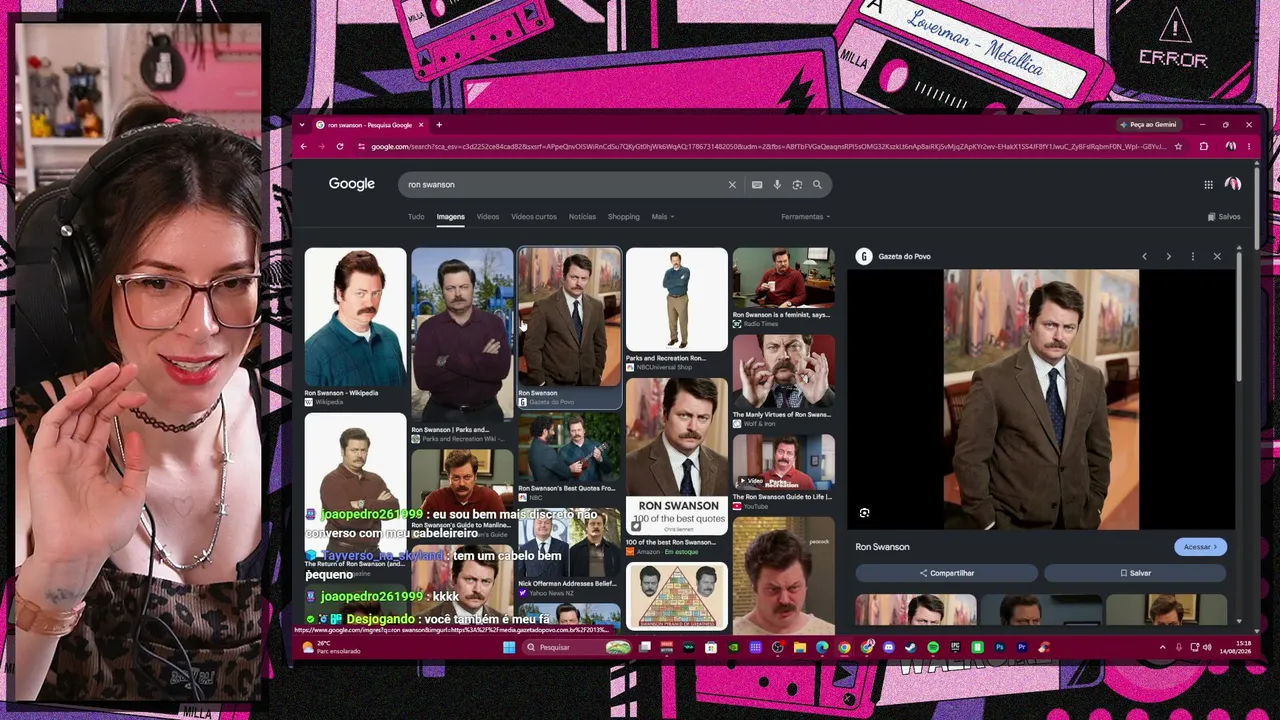The height and width of the screenshot is (720, 1280).
Task: Bookmark this page with the star icon
Action: (x=1178, y=146)
